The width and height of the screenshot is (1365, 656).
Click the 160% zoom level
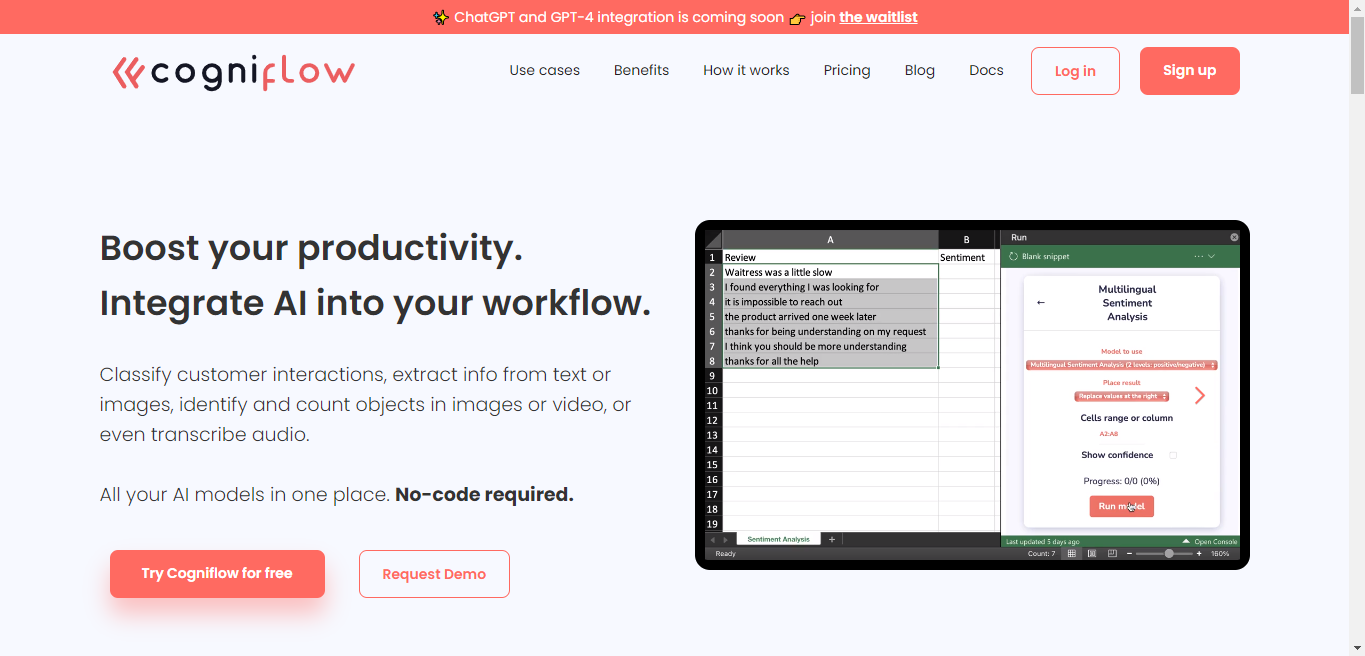click(x=1220, y=553)
